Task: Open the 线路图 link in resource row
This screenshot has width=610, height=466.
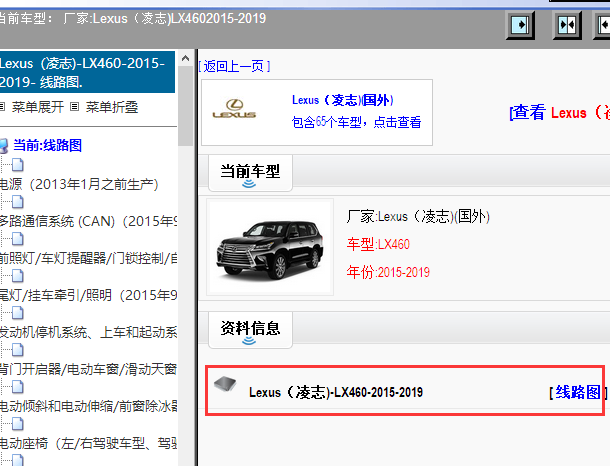Action: coord(578,392)
